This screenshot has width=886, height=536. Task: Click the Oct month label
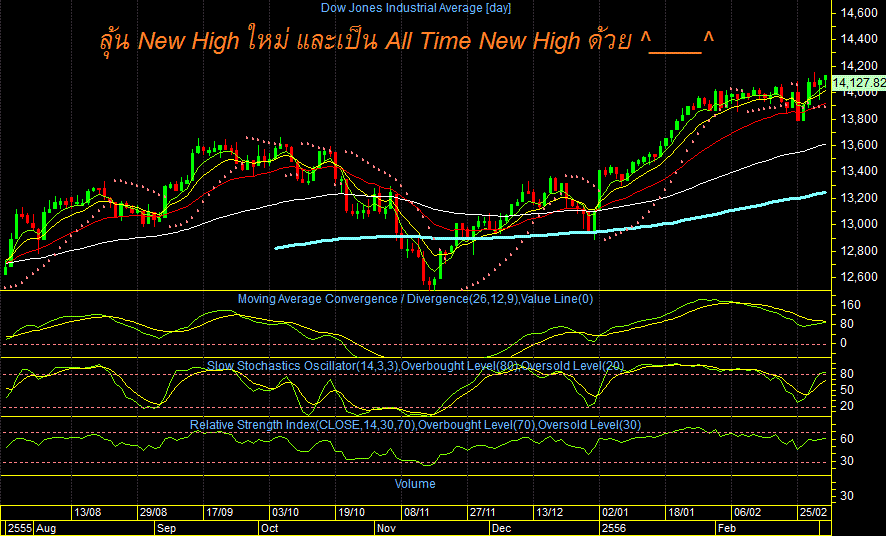(x=270, y=529)
